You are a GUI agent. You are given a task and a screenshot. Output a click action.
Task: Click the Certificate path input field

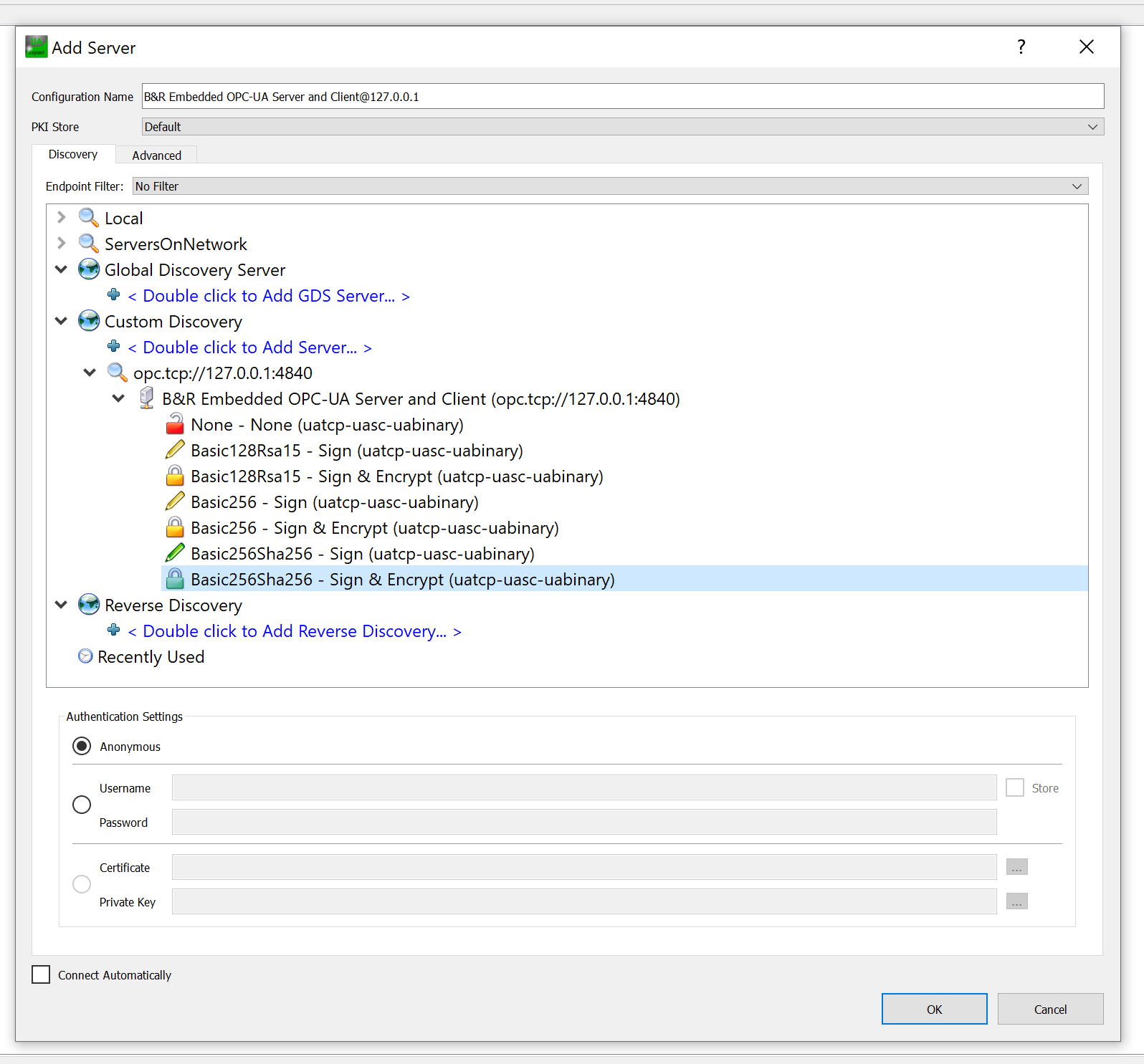pyautogui.click(x=584, y=867)
